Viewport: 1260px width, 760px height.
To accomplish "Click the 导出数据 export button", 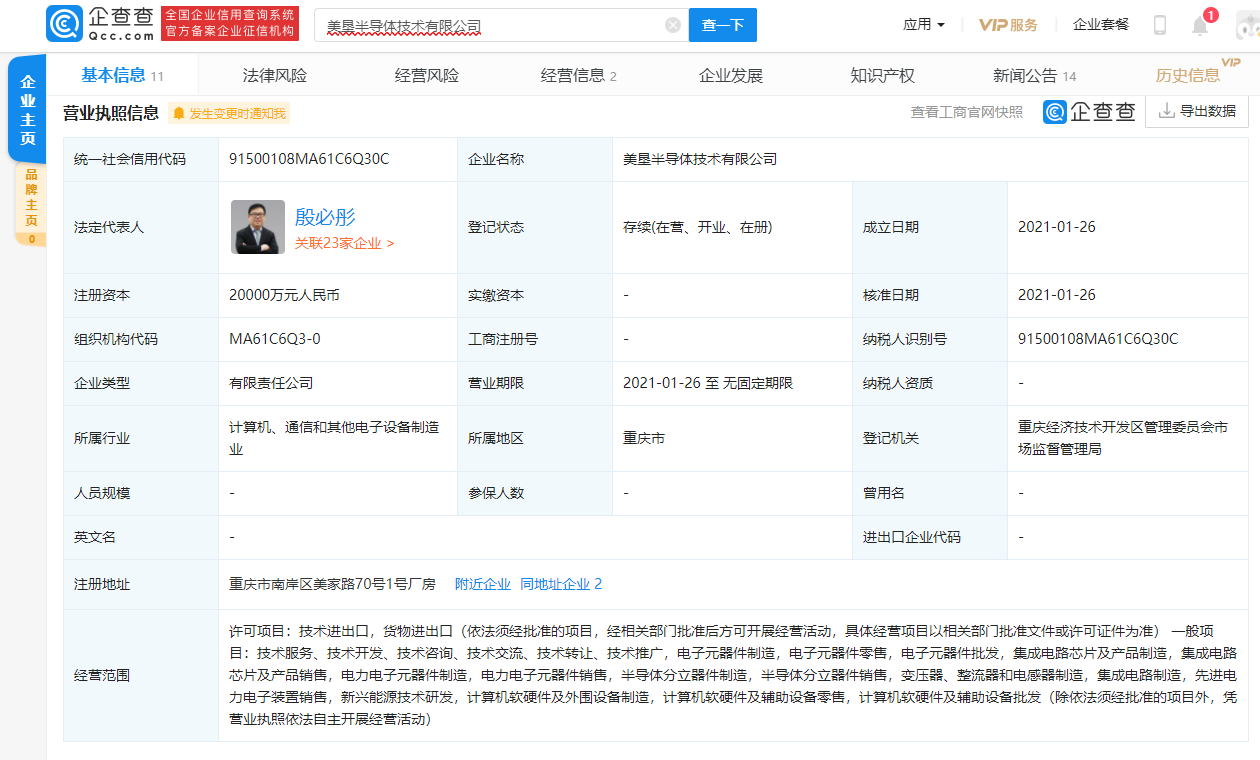I will (1197, 111).
